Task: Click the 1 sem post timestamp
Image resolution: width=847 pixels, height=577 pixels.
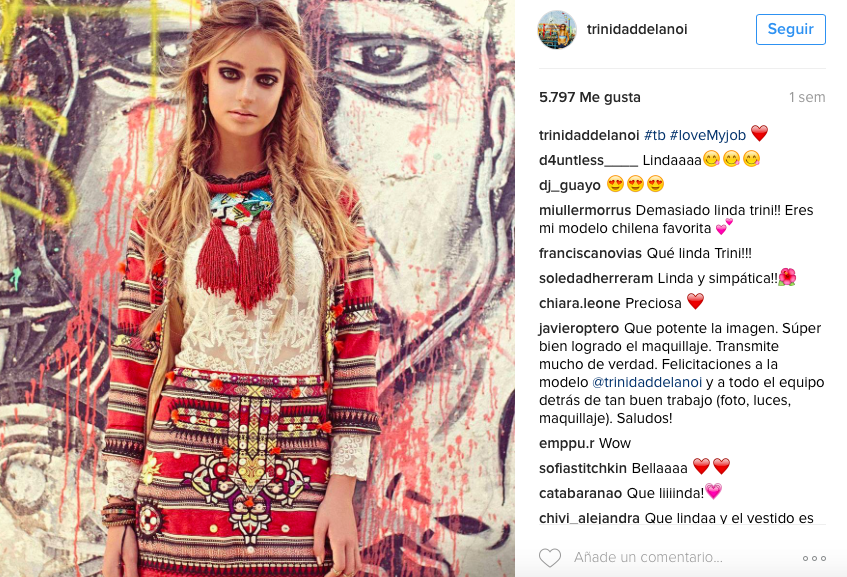Action: (x=807, y=97)
